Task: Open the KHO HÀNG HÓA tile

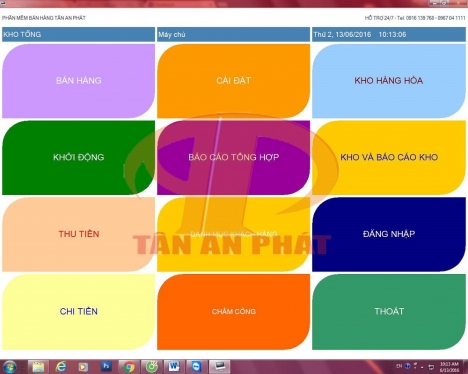Action: (389, 81)
